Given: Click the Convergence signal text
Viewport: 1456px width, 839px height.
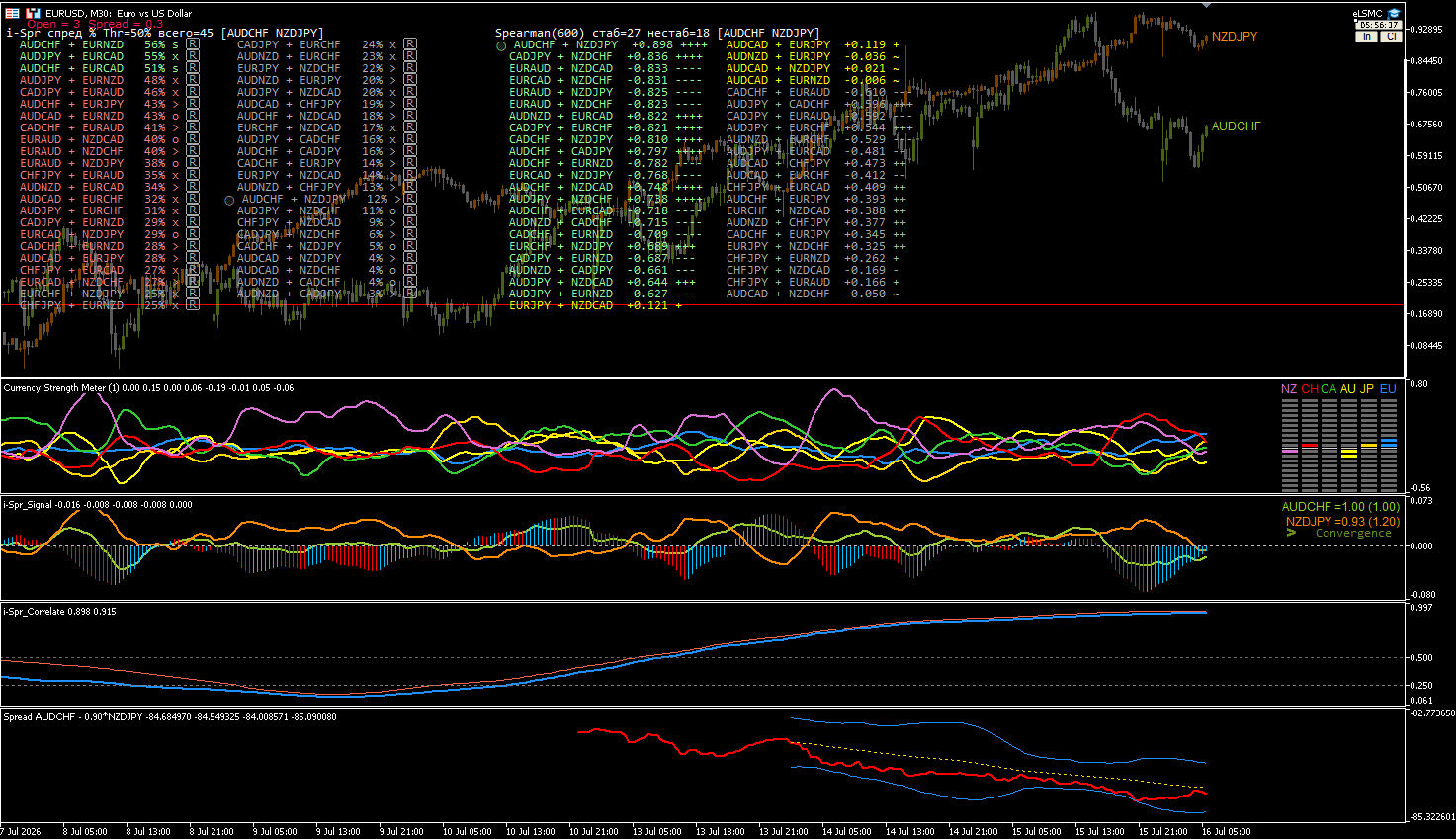Looking at the screenshot, I should [x=1353, y=534].
